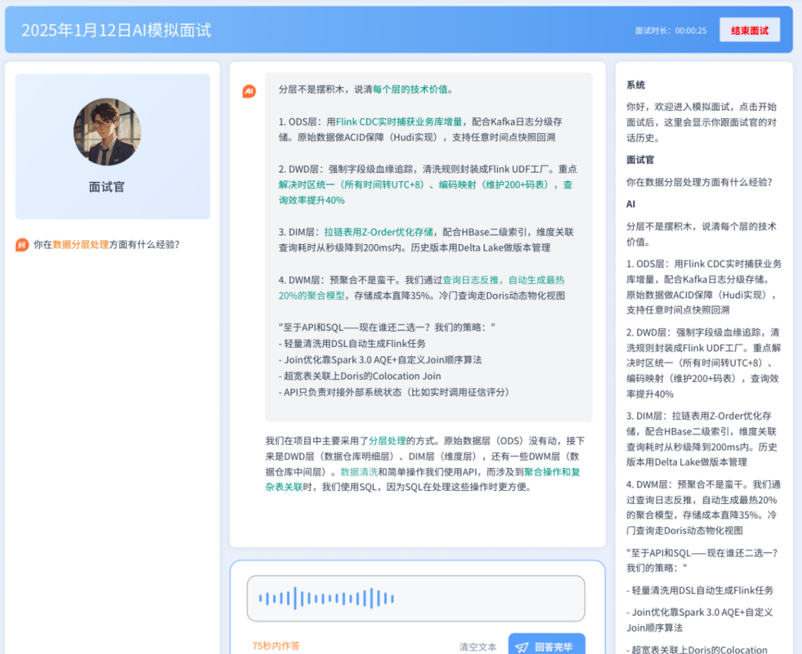Click the 面试时长 timer in the header

pyautogui.click(x=671, y=30)
